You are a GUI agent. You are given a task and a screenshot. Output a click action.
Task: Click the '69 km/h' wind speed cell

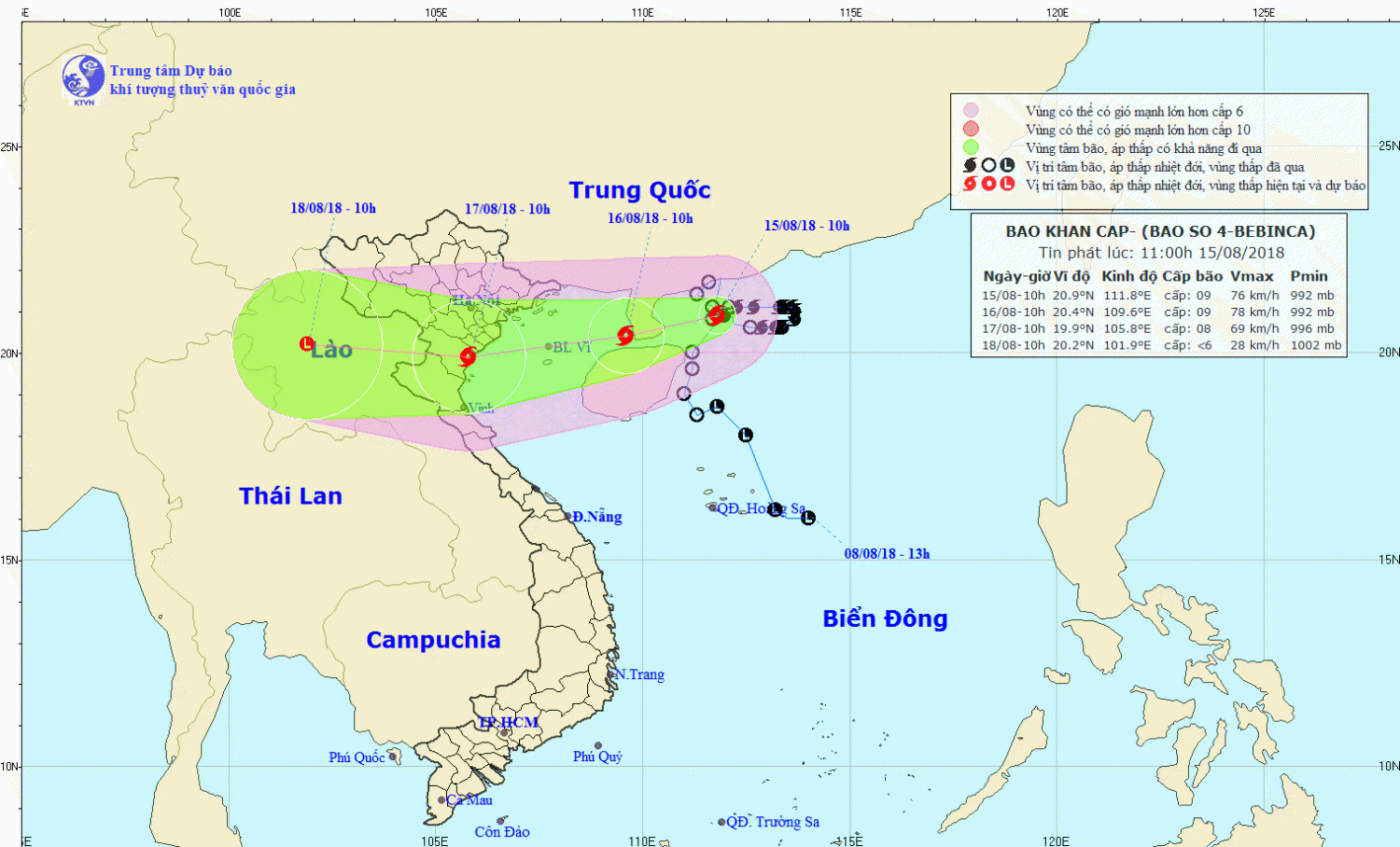click(1254, 328)
